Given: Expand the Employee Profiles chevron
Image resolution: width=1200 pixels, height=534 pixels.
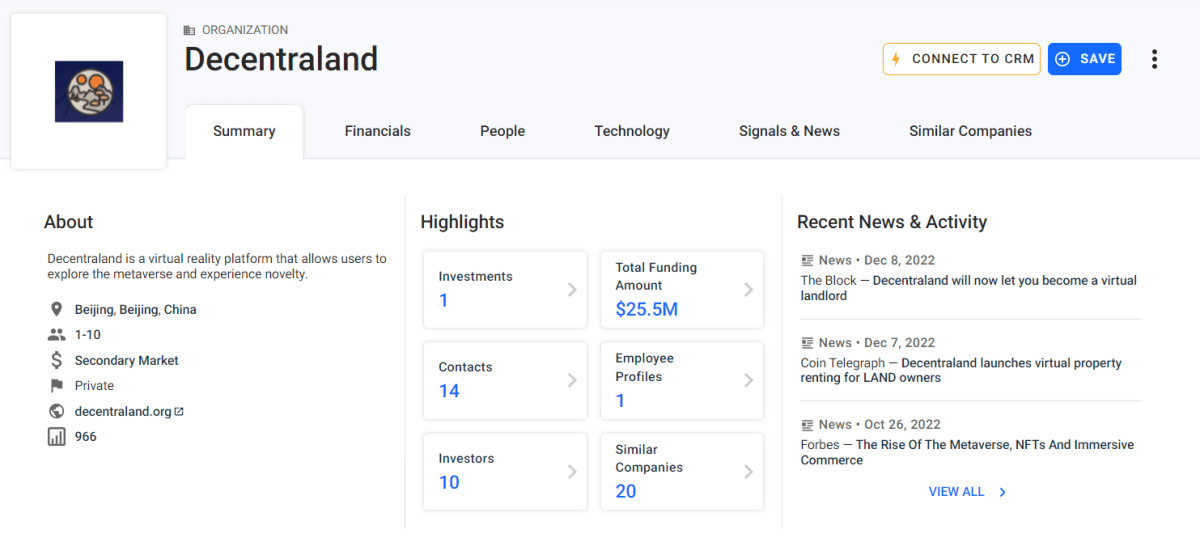Looking at the screenshot, I should (x=748, y=380).
